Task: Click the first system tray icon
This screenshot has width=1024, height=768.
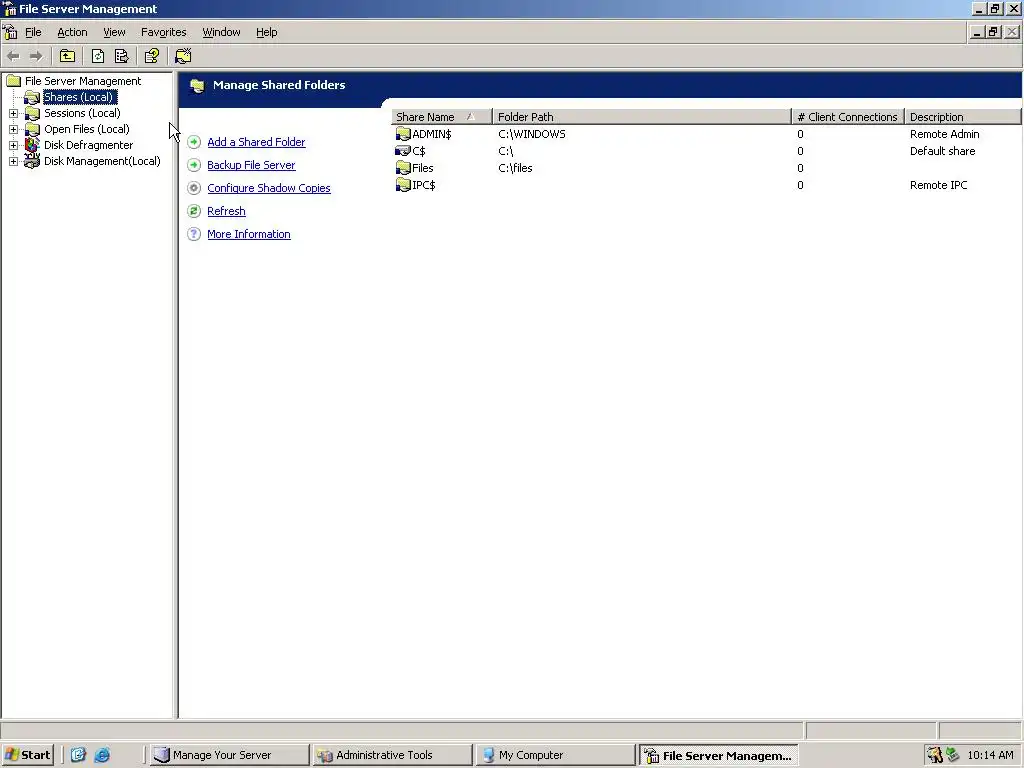Action: click(935, 755)
